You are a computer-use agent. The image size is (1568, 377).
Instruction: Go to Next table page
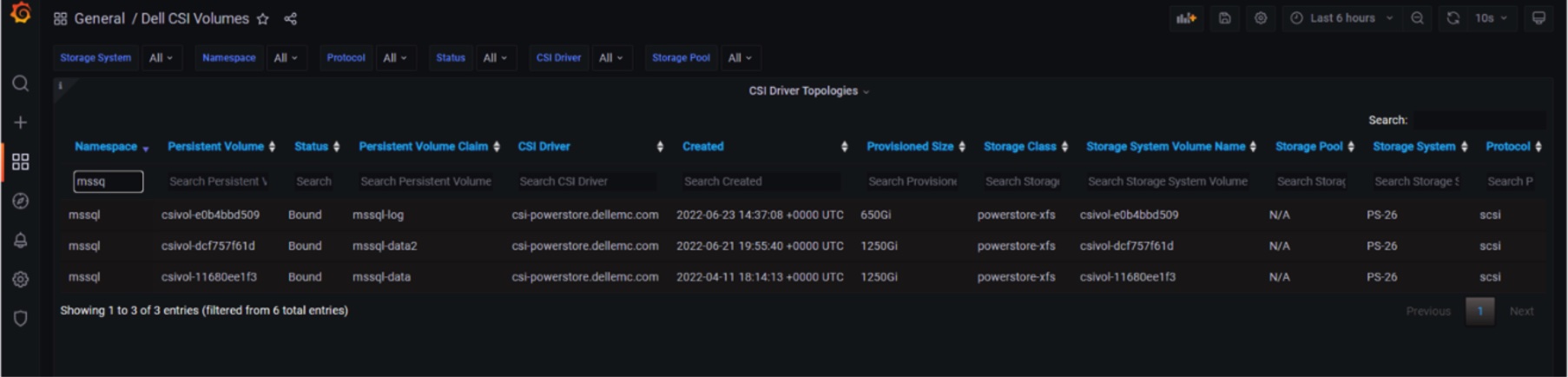click(1521, 311)
